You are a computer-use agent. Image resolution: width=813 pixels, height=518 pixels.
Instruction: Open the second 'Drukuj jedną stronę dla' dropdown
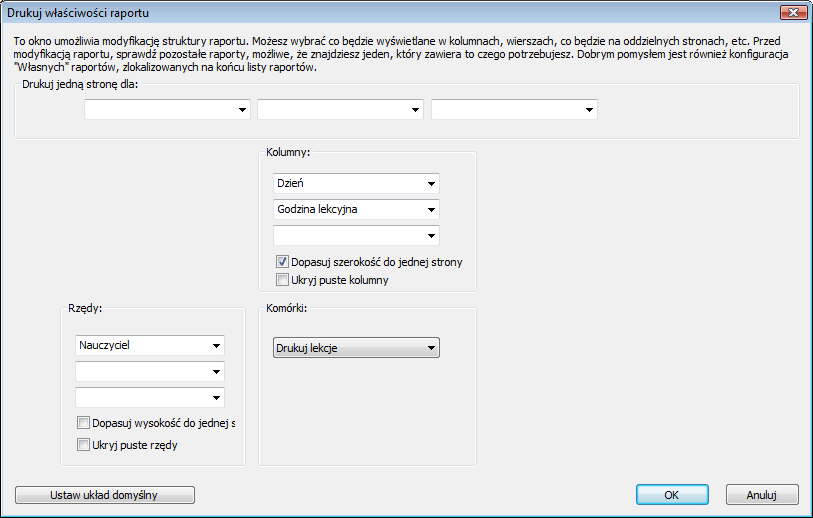click(340, 110)
